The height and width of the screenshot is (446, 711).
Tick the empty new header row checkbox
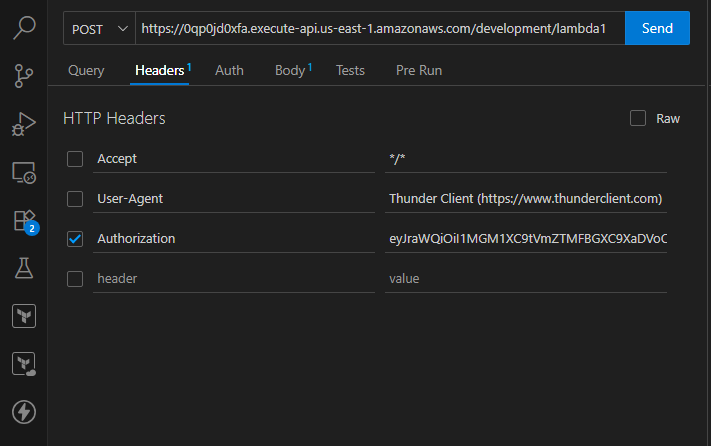tap(75, 279)
